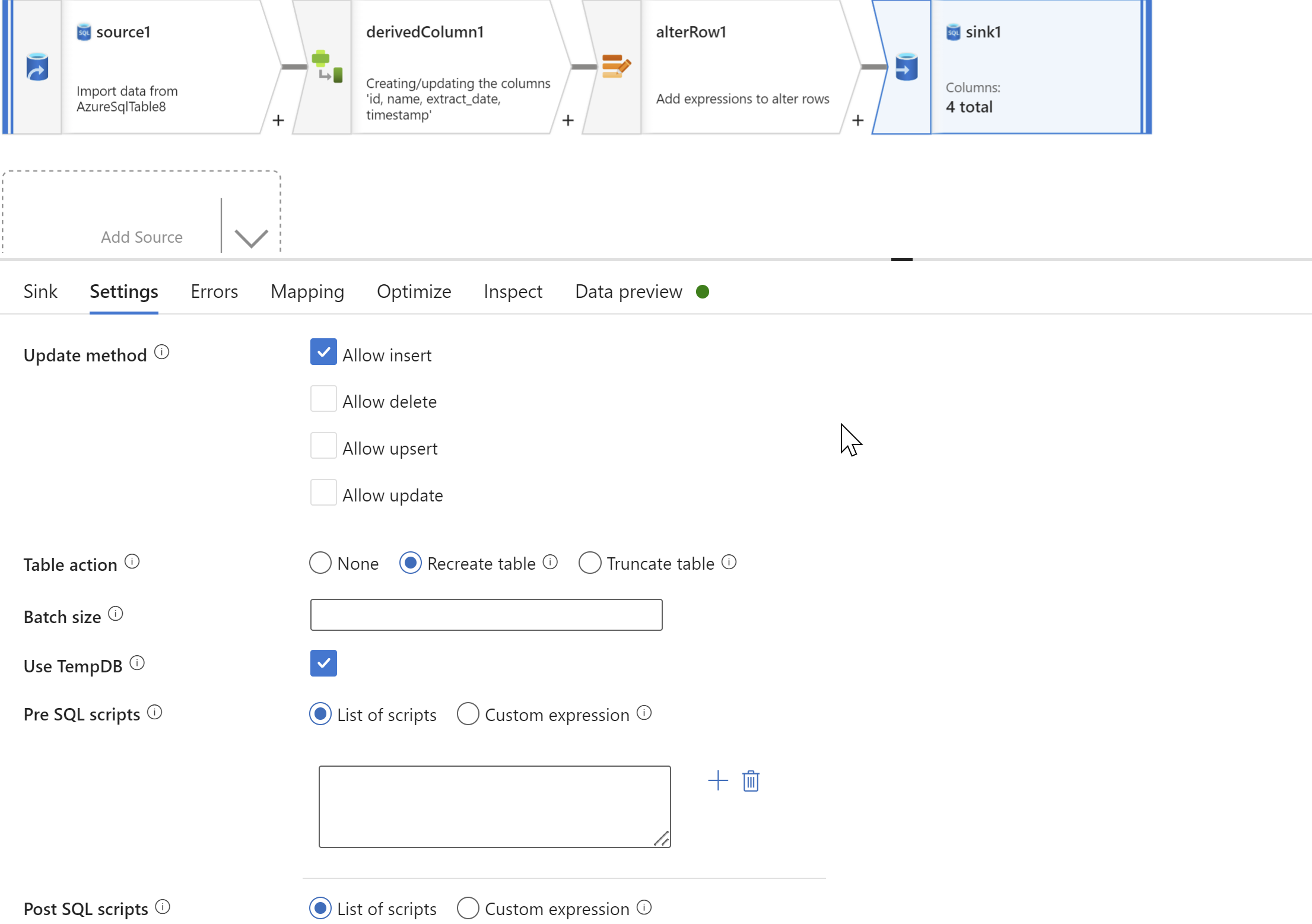The height and width of the screenshot is (924, 1312).
Task: Uncheck the Allow insert checkbox
Action: (323, 353)
